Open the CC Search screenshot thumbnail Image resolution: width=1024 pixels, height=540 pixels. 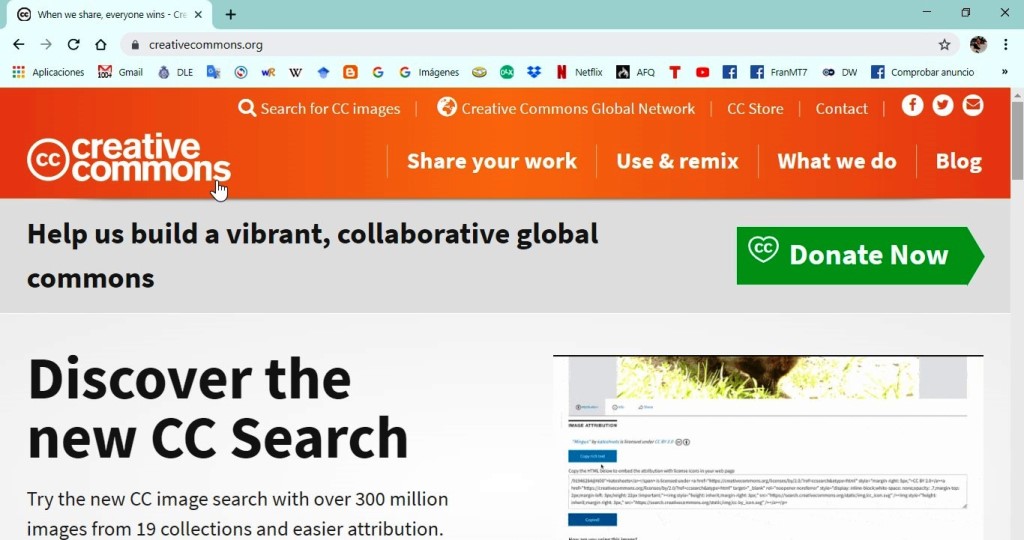(768, 447)
